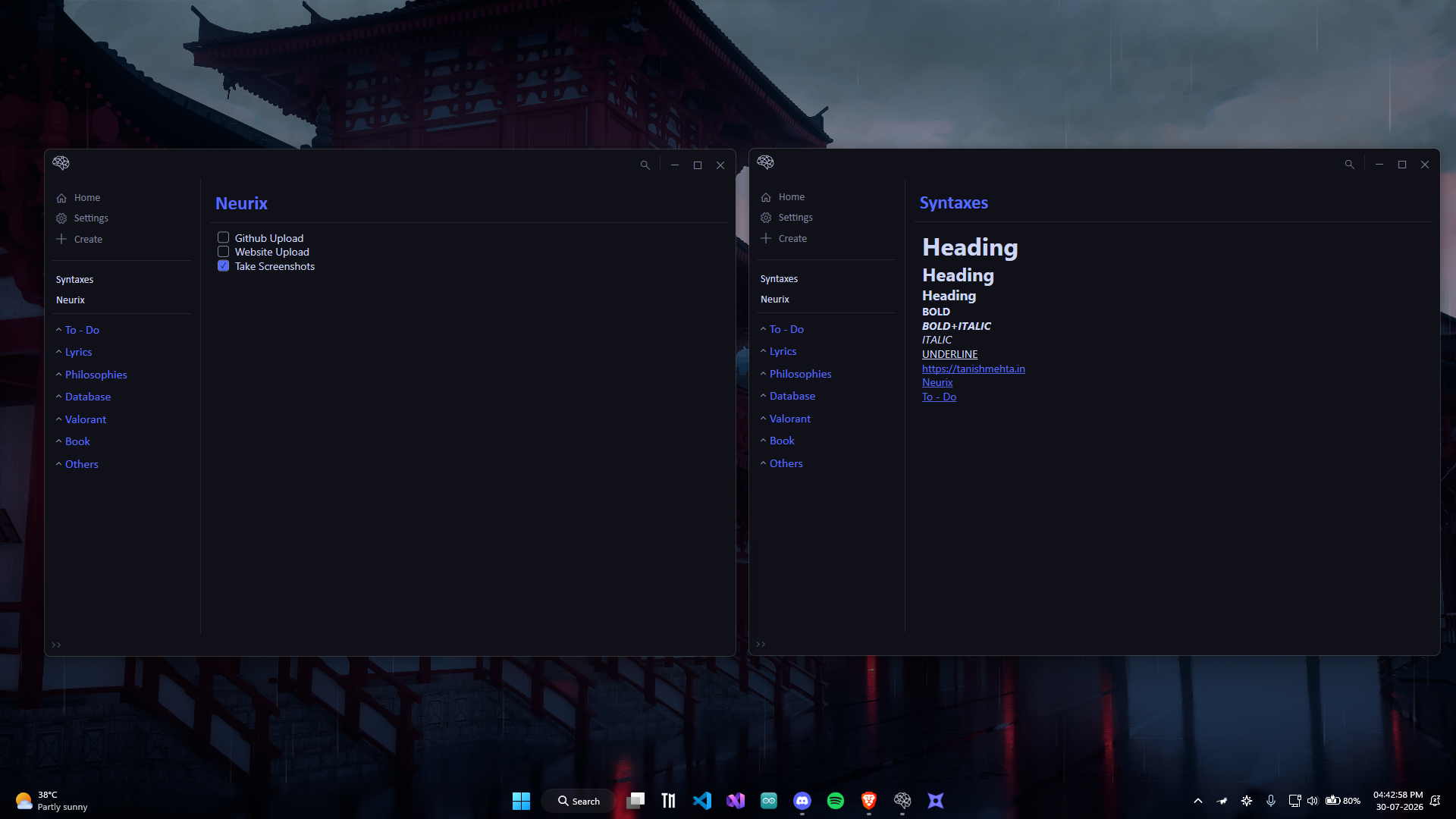This screenshot has height=819, width=1456.
Task: Click the search icon in the Syntaxes window
Action: (x=1350, y=165)
